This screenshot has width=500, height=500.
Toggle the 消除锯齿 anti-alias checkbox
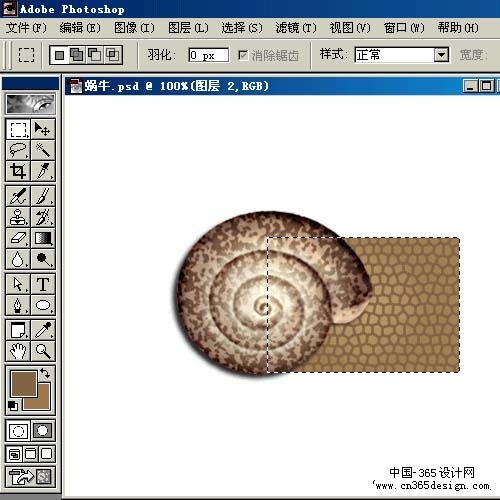point(243,55)
